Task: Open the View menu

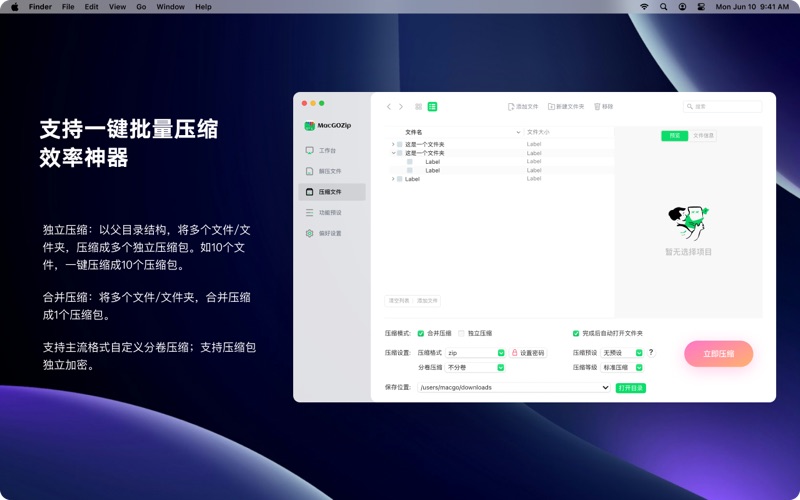Action: [117, 7]
